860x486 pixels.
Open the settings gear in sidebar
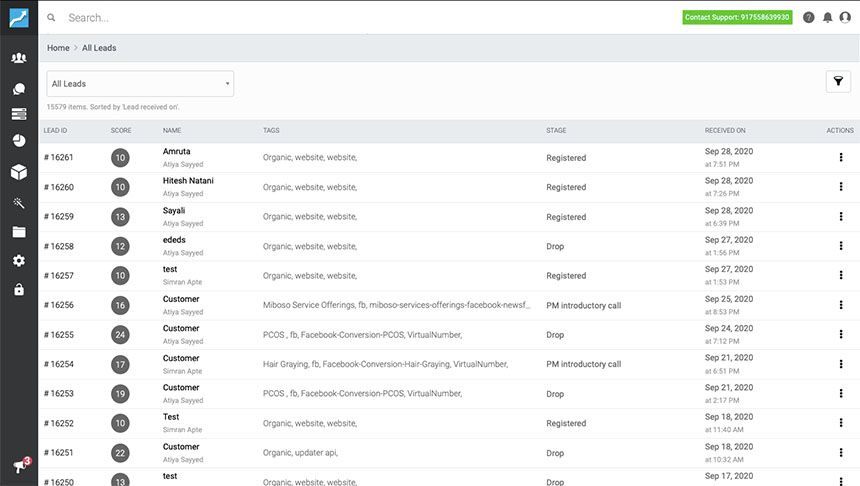coord(19,261)
